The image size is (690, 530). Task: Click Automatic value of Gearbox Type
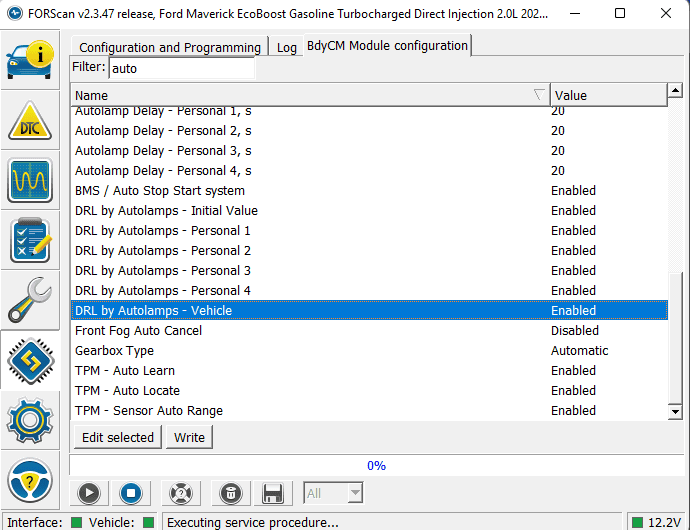point(580,350)
